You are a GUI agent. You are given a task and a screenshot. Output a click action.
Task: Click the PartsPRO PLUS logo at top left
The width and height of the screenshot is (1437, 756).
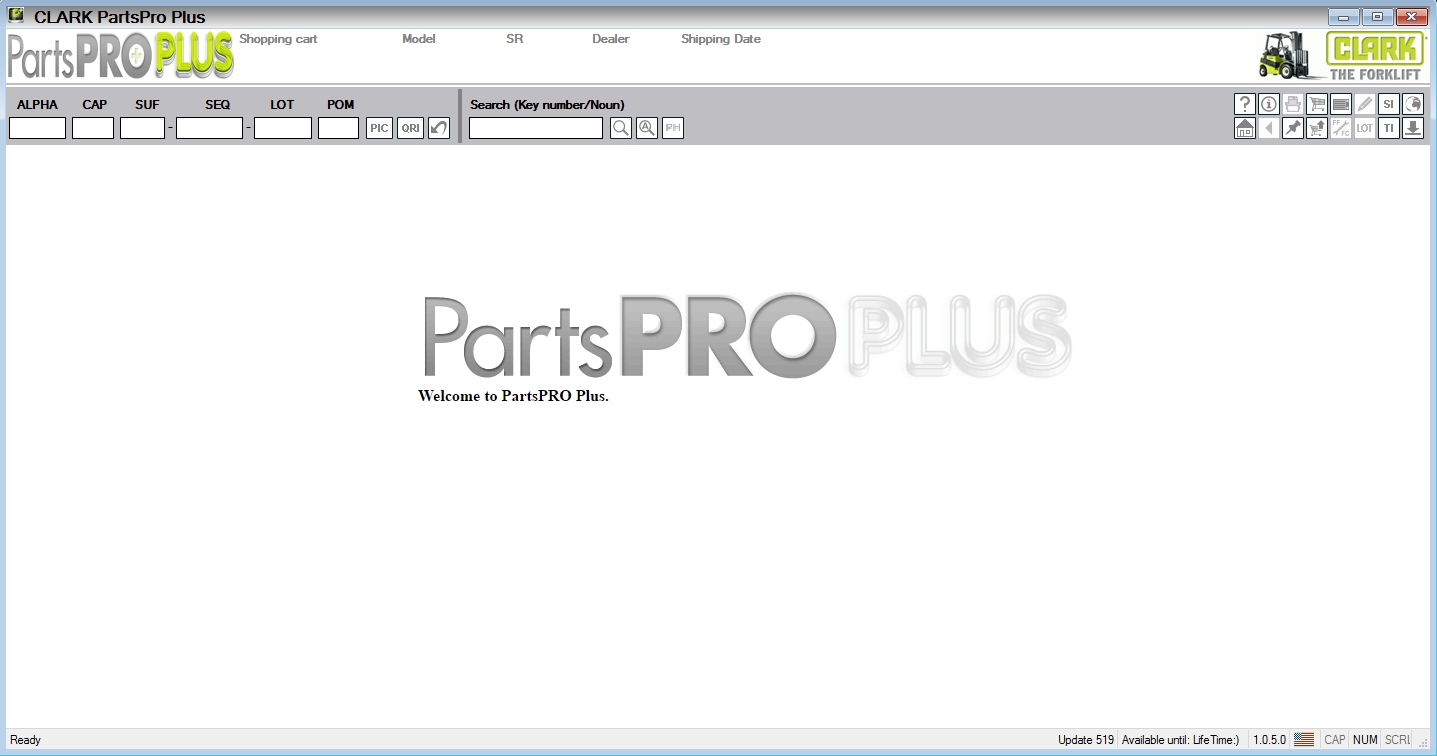(121, 56)
